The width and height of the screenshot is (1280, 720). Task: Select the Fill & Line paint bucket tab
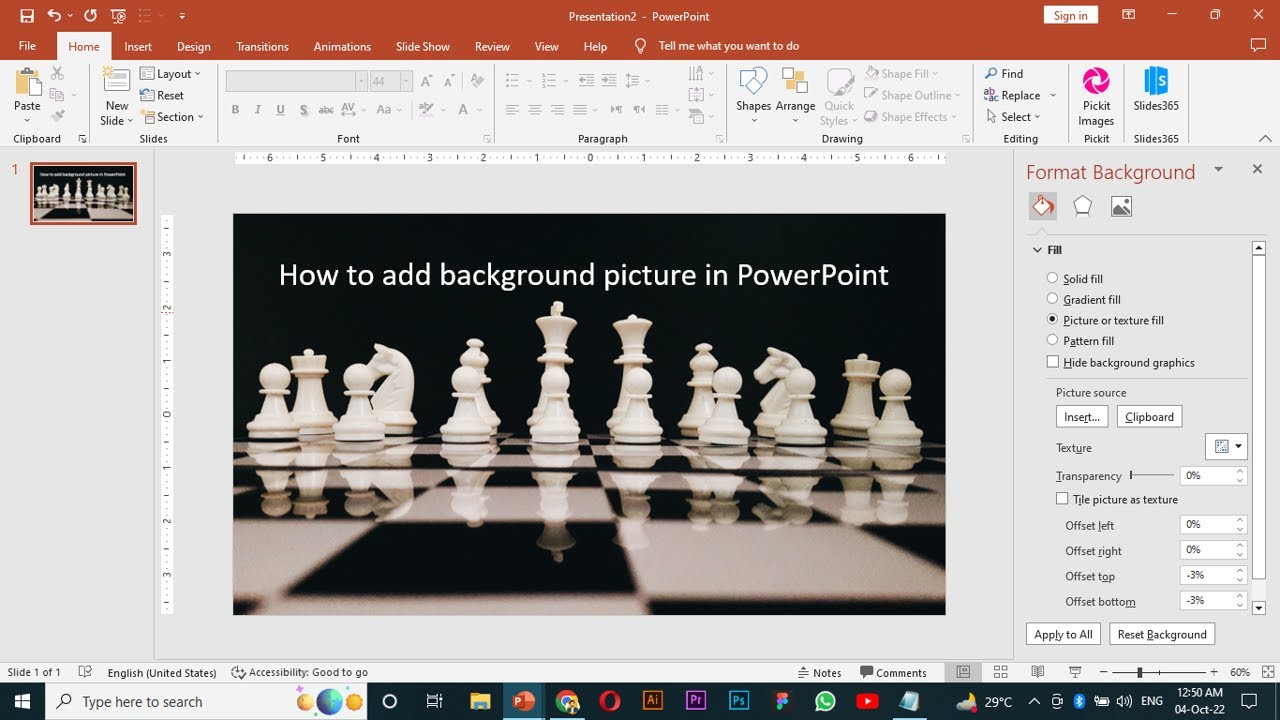tap(1043, 206)
